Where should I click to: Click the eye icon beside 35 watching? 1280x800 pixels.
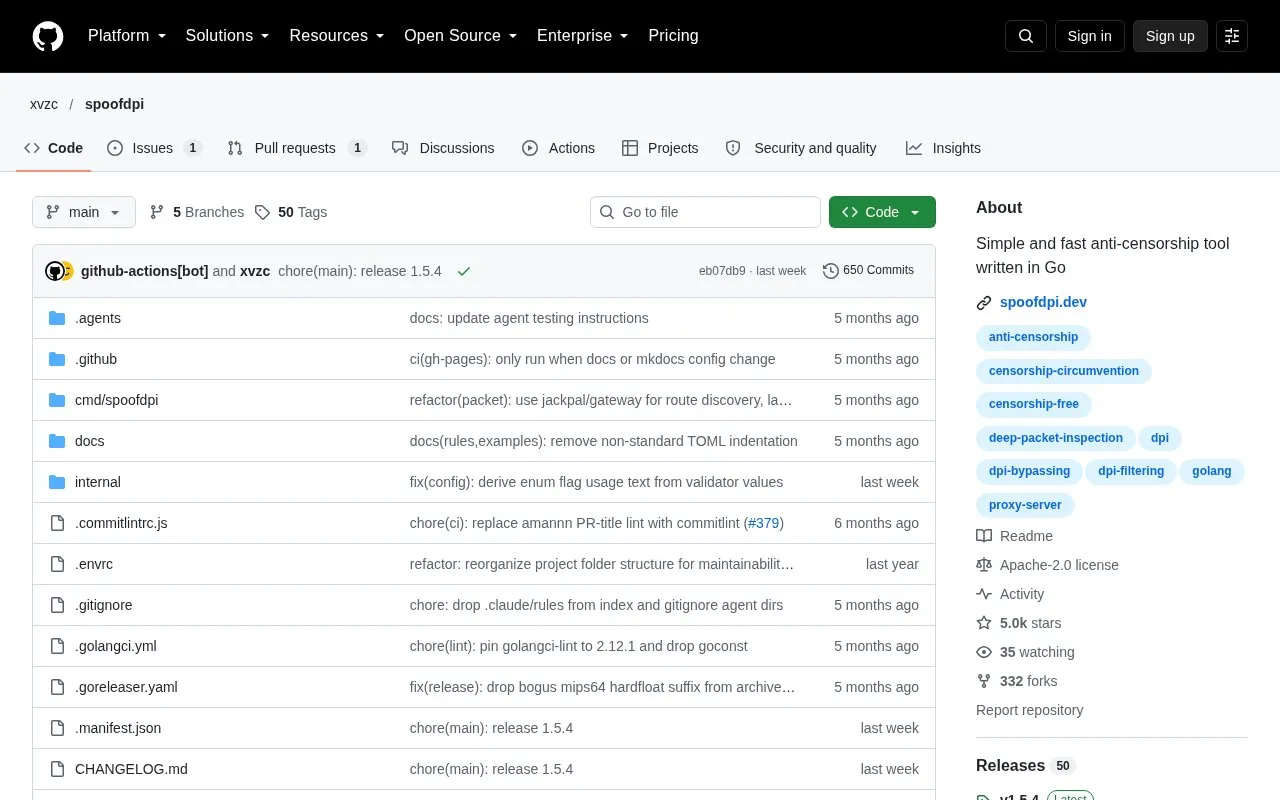(984, 652)
